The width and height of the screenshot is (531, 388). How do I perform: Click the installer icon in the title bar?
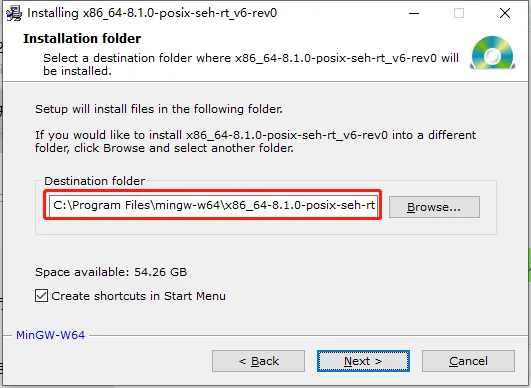click(14, 14)
